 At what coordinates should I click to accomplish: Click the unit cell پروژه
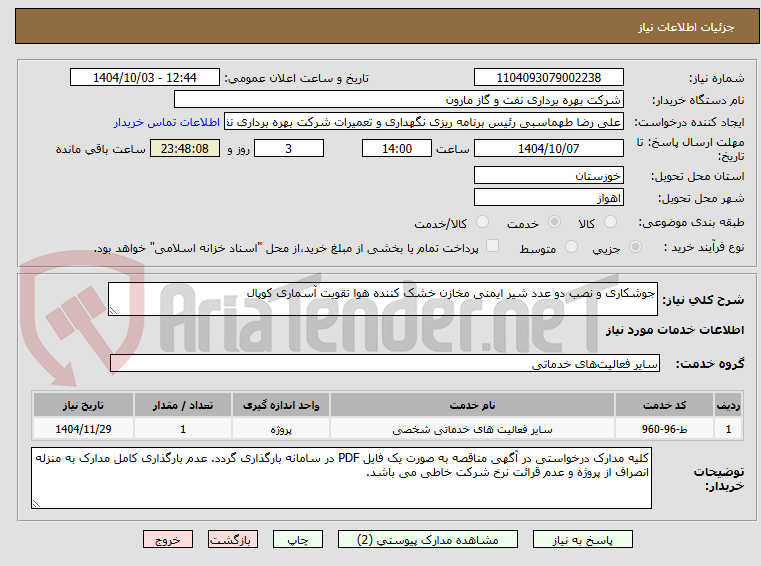pos(281,429)
